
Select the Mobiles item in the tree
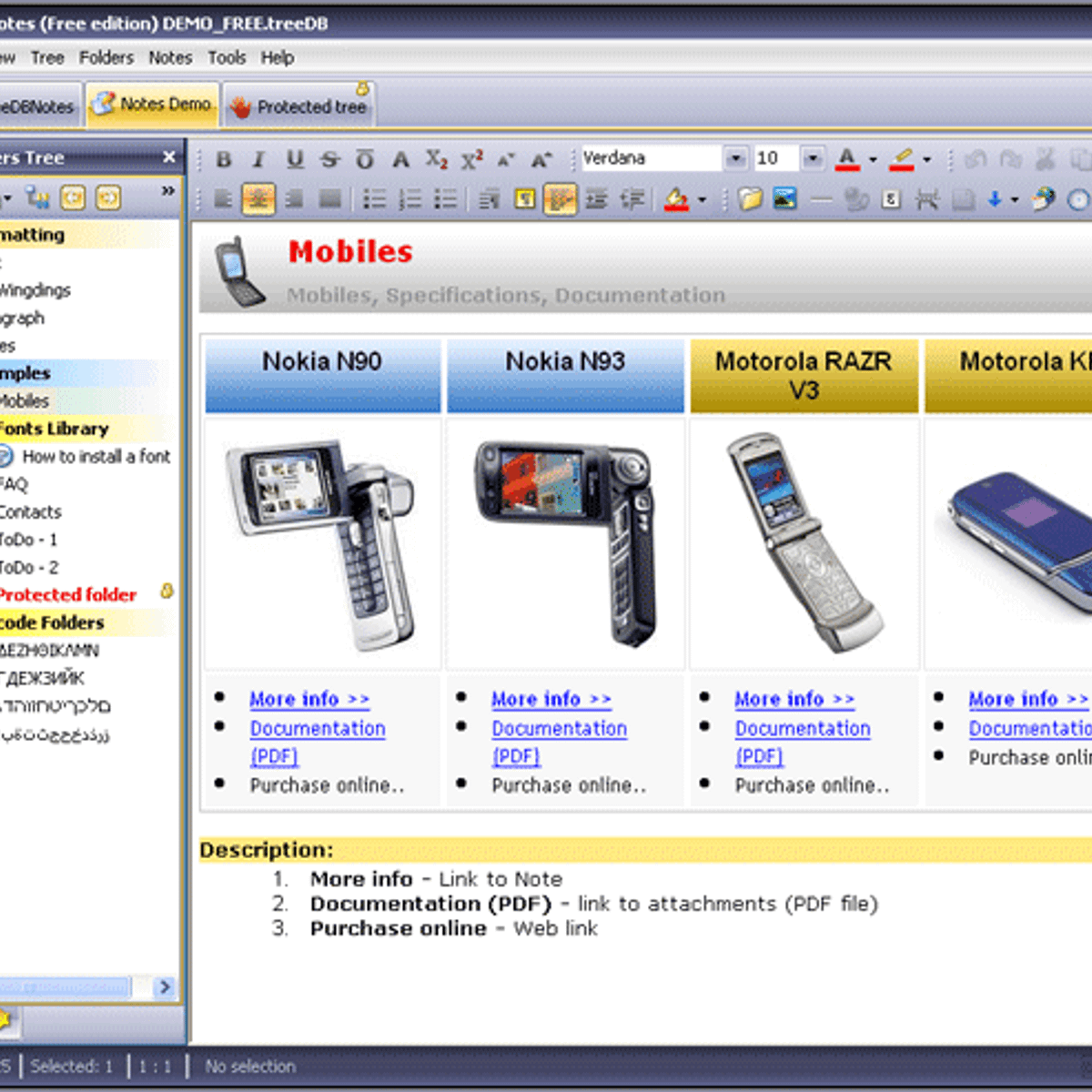click(x=25, y=400)
